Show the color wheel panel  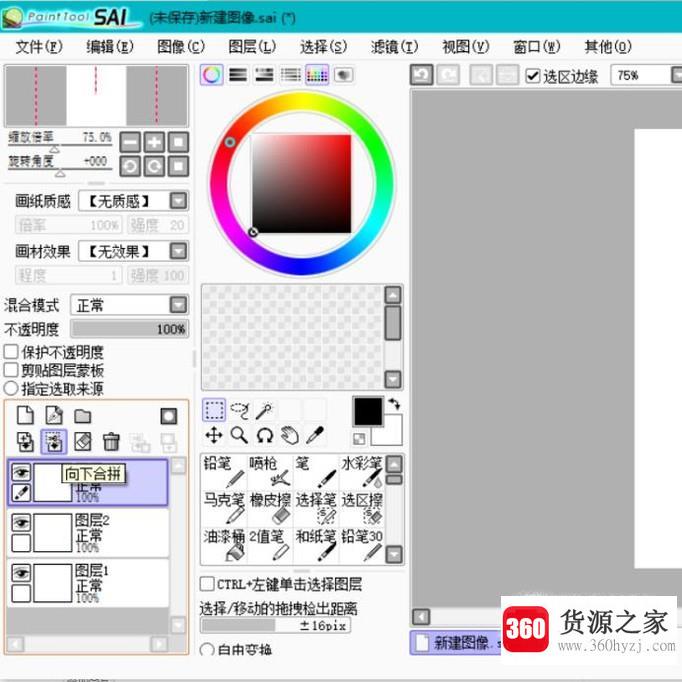(212, 75)
